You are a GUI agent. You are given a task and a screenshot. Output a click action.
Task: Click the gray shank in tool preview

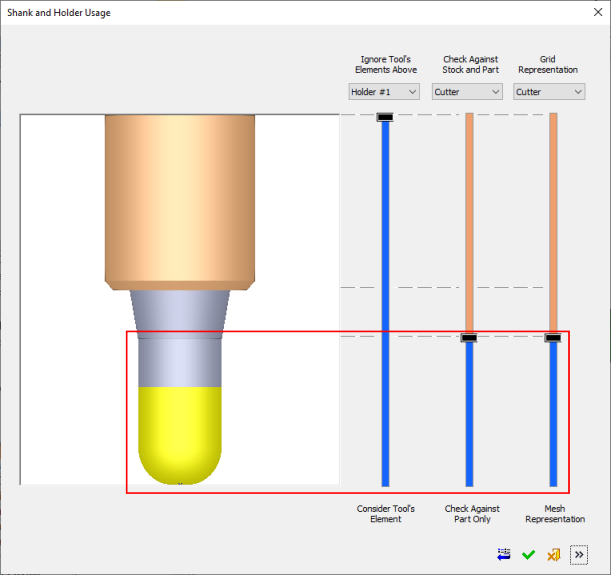(x=180, y=339)
